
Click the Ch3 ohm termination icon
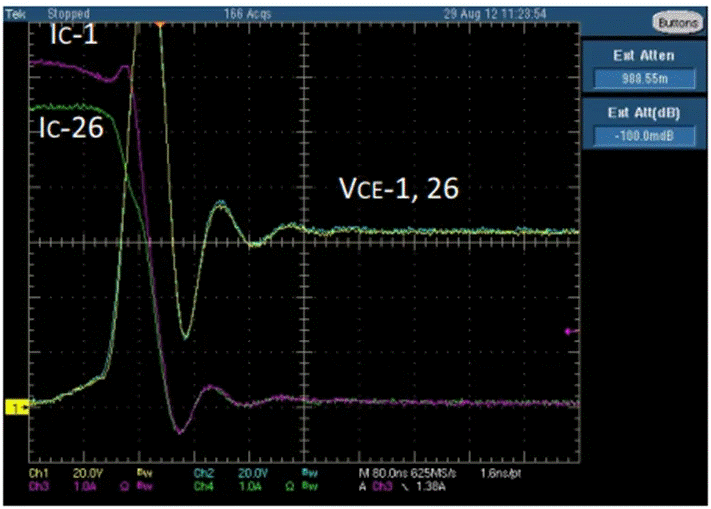[x=124, y=486]
